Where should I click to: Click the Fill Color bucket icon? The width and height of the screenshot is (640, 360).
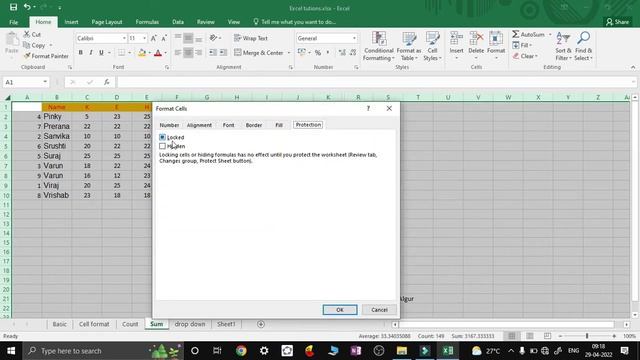pos(142,53)
